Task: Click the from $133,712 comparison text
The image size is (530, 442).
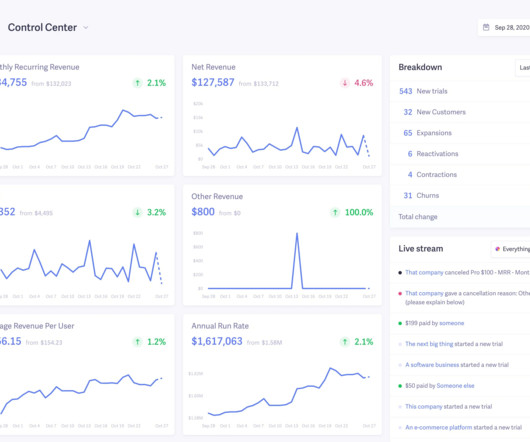Action: click(259, 83)
